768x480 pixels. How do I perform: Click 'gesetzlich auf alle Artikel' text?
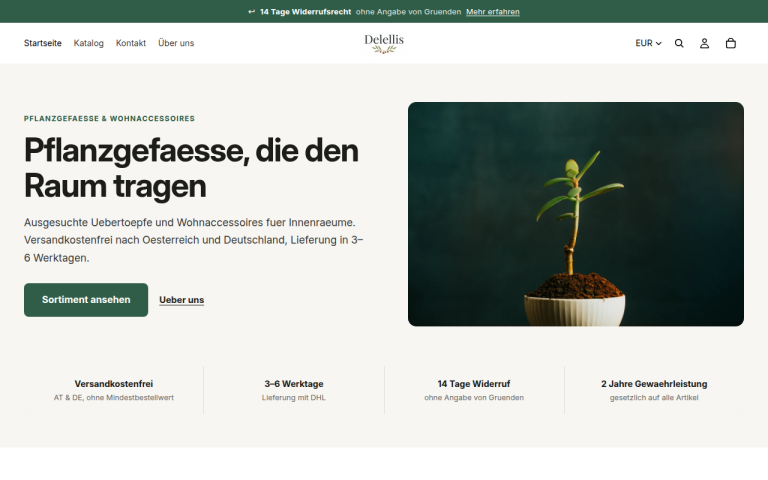point(654,398)
